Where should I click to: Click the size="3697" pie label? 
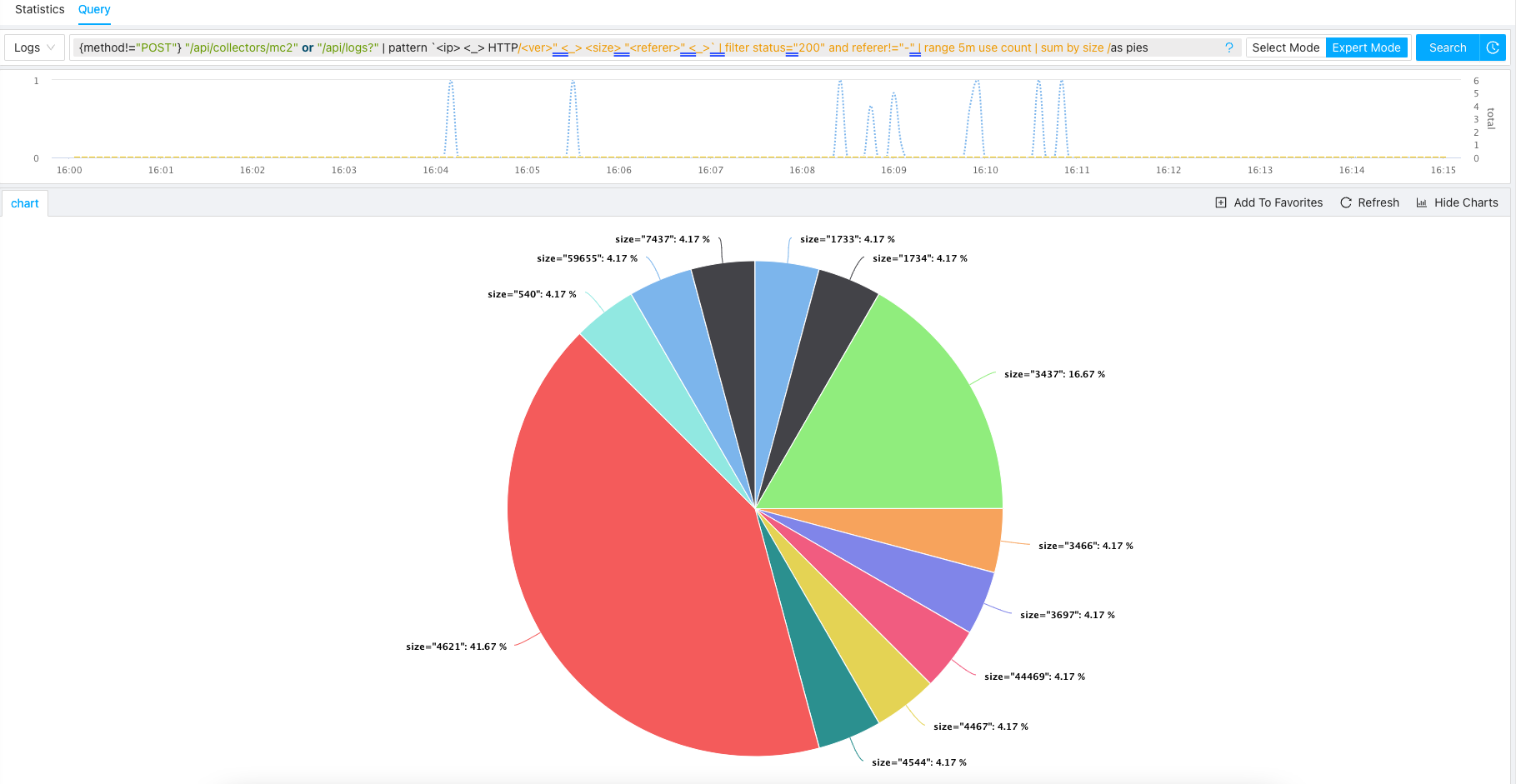[x=1067, y=615]
